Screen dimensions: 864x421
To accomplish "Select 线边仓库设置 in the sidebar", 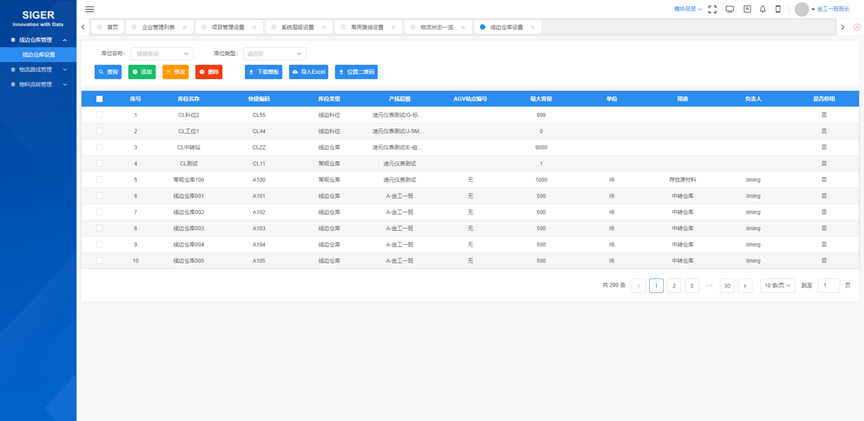I will 39,55.
